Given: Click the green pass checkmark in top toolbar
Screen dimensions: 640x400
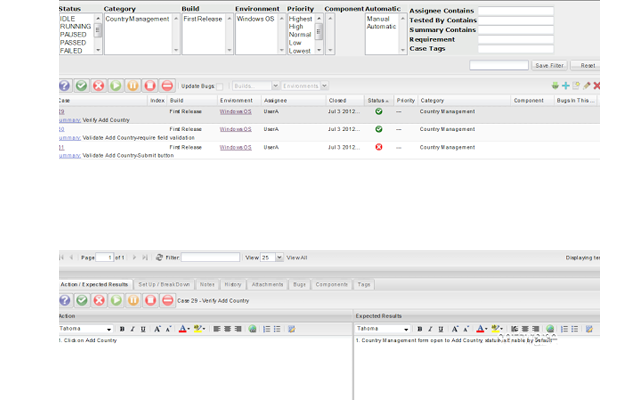Looking at the screenshot, I should 82,86.
